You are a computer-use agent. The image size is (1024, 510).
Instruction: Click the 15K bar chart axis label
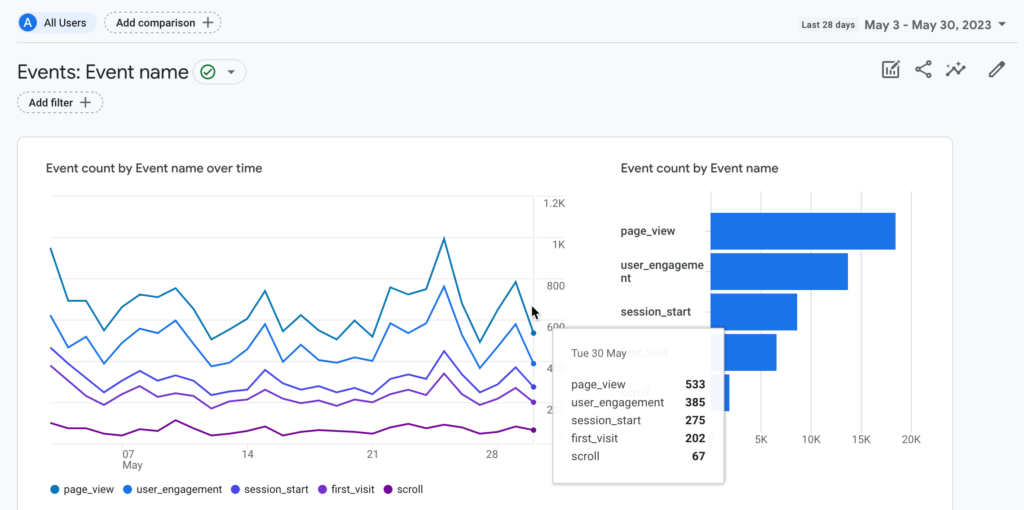861,440
